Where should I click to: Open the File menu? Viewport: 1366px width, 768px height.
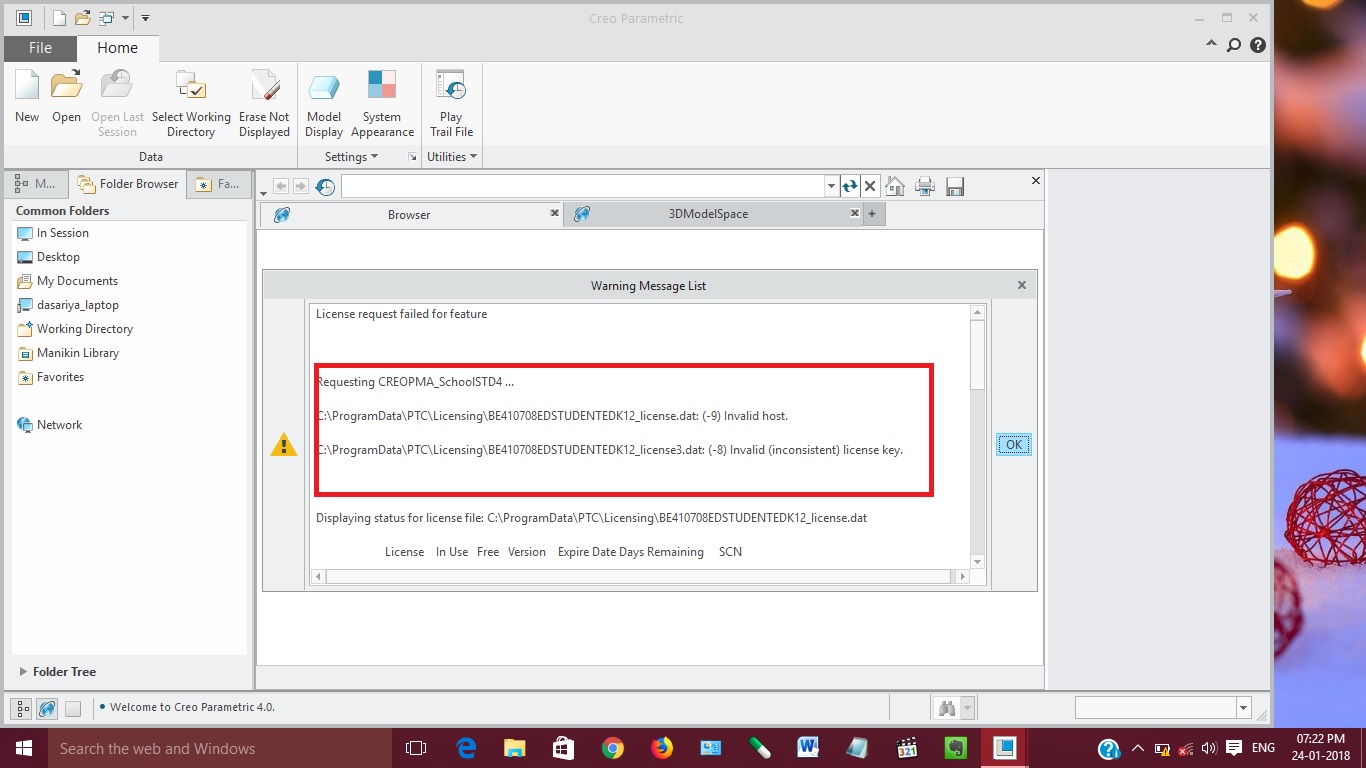tap(39, 47)
